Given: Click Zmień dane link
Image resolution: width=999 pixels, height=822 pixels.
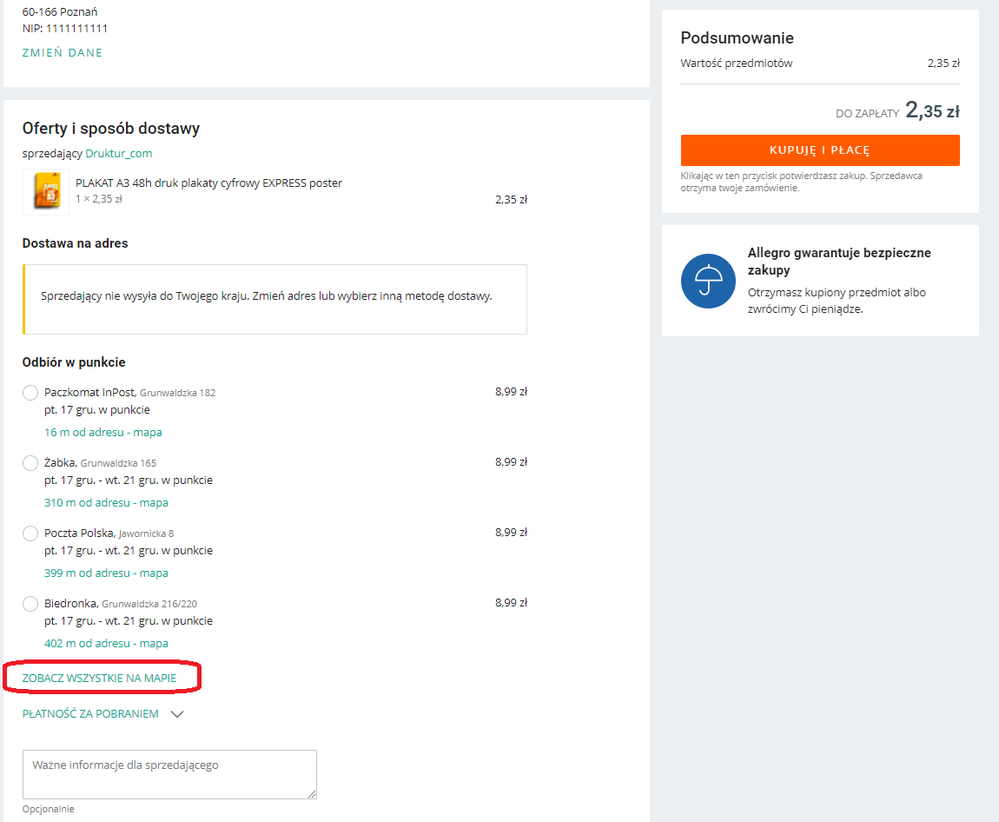Looking at the screenshot, I should point(62,53).
